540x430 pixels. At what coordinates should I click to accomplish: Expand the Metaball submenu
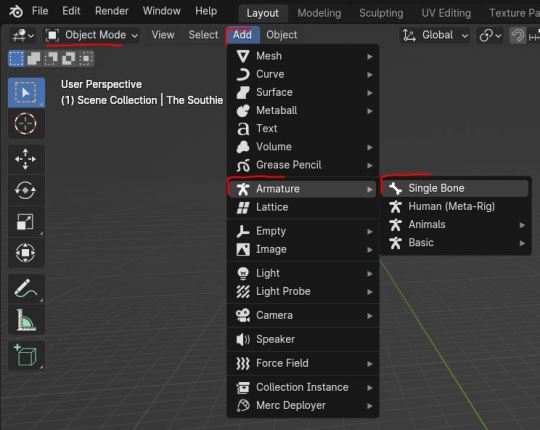[304, 111]
